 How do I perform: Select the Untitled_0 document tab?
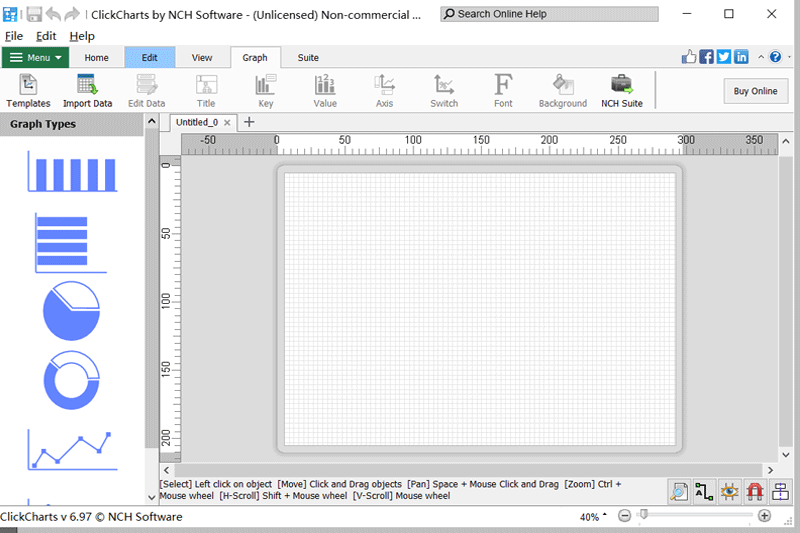(196, 122)
